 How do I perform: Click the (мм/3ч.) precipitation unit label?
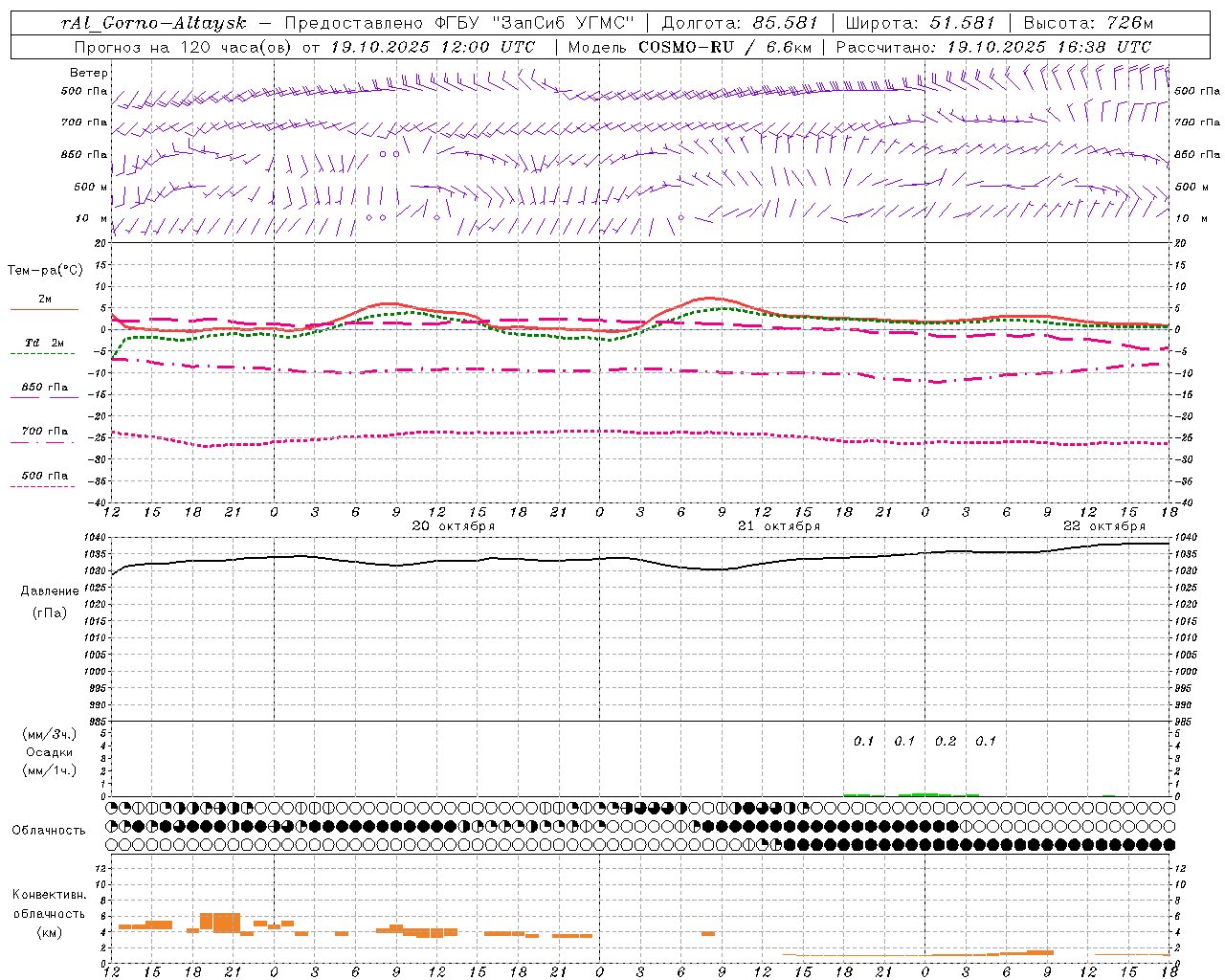tap(50, 734)
